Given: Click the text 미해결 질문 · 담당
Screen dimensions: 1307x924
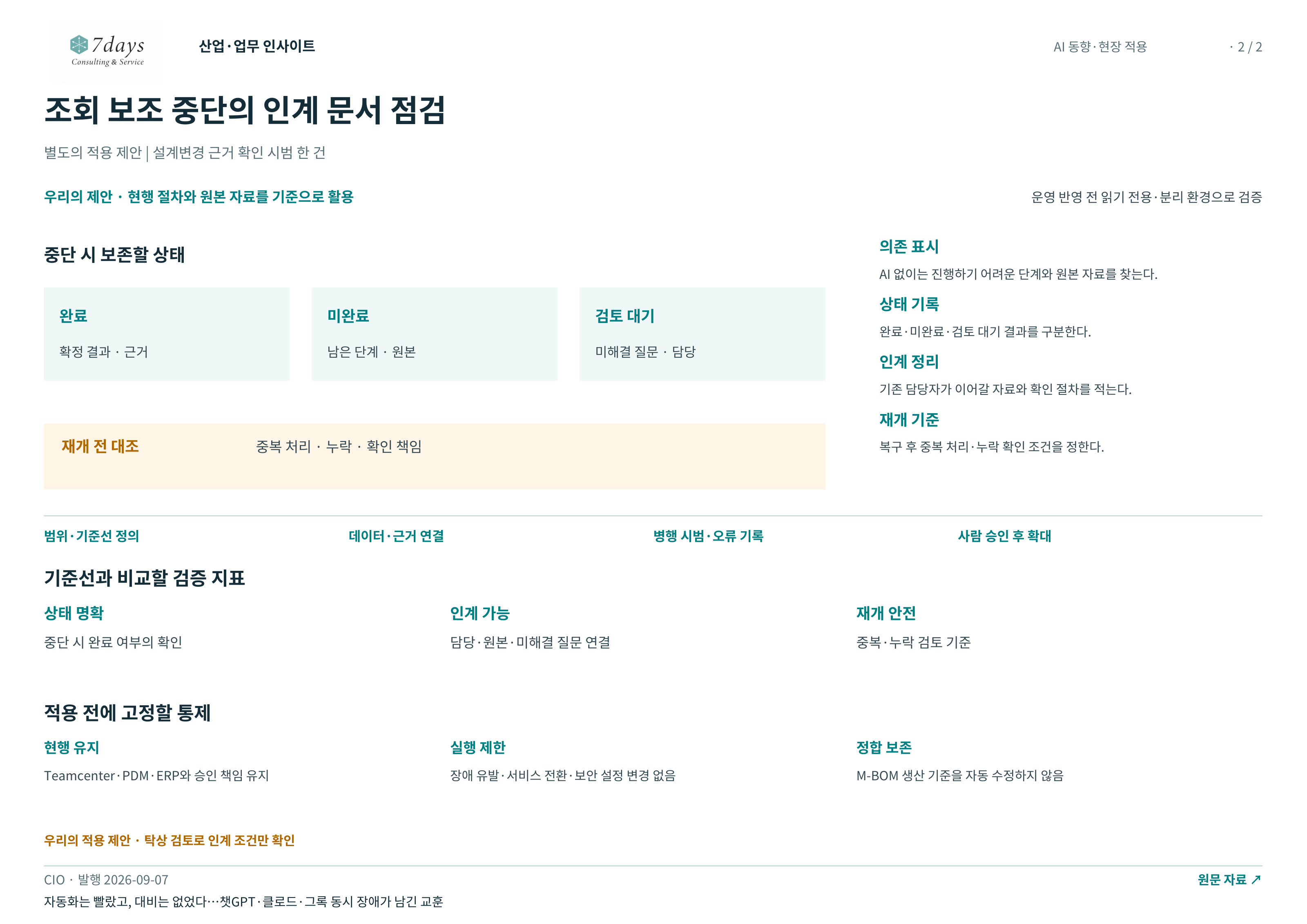Looking at the screenshot, I should click(x=645, y=352).
